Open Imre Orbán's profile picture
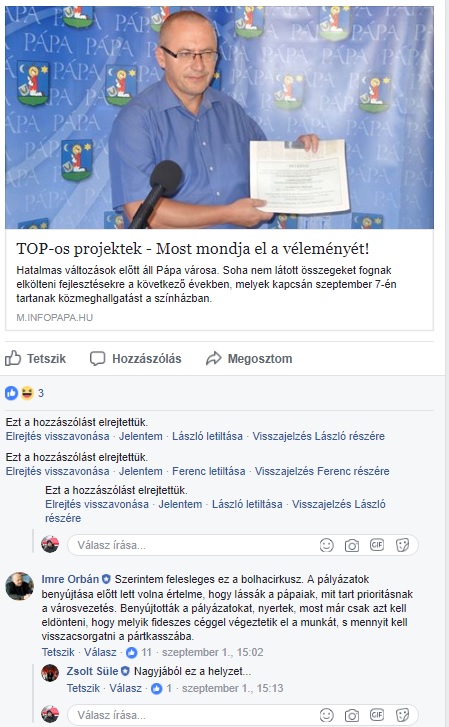This screenshot has height=727, width=449. tap(19, 586)
